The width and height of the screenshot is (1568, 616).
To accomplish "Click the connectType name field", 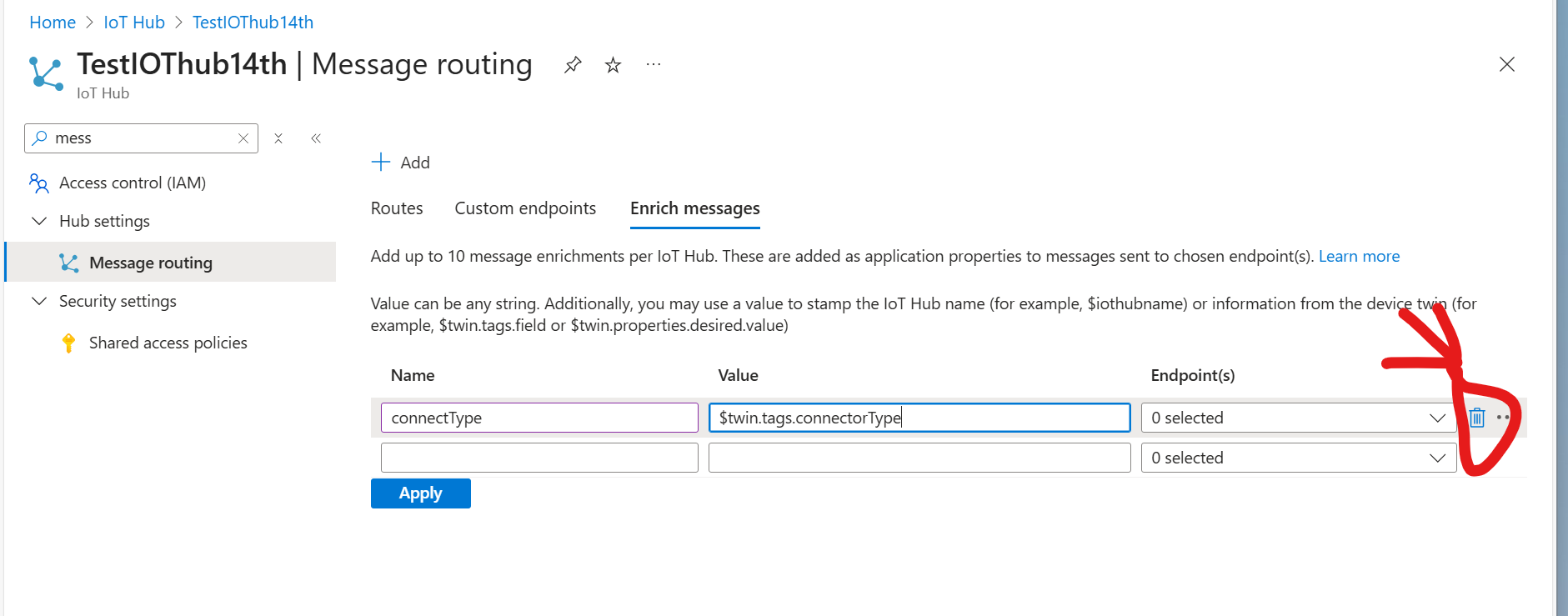I will tap(539, 418).
